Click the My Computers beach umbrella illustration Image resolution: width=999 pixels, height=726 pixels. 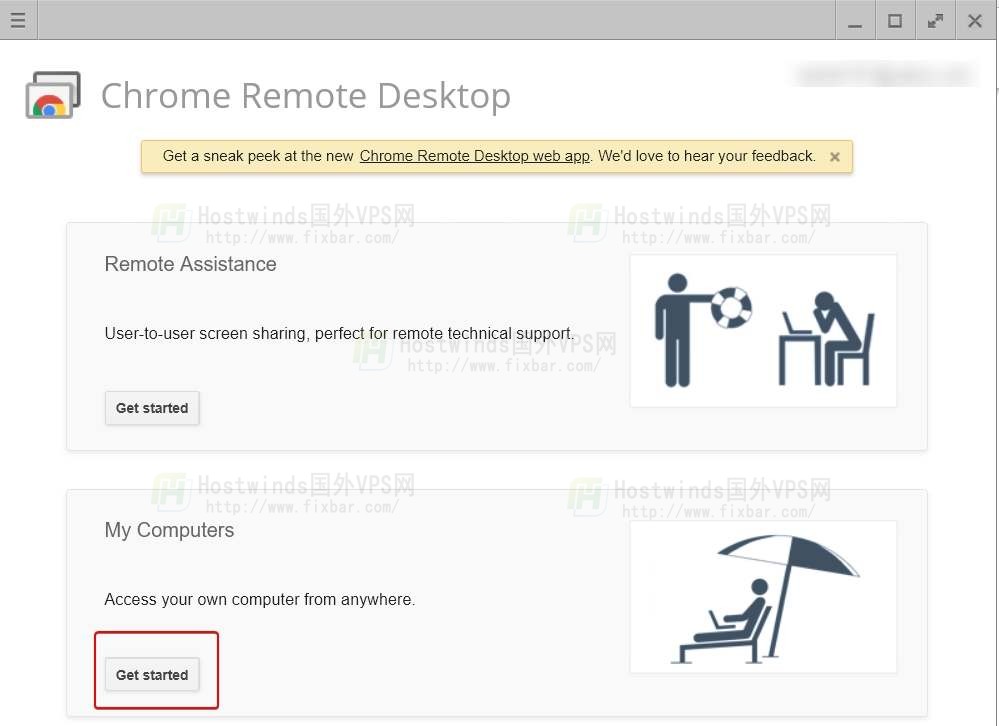tap(763, 597)
